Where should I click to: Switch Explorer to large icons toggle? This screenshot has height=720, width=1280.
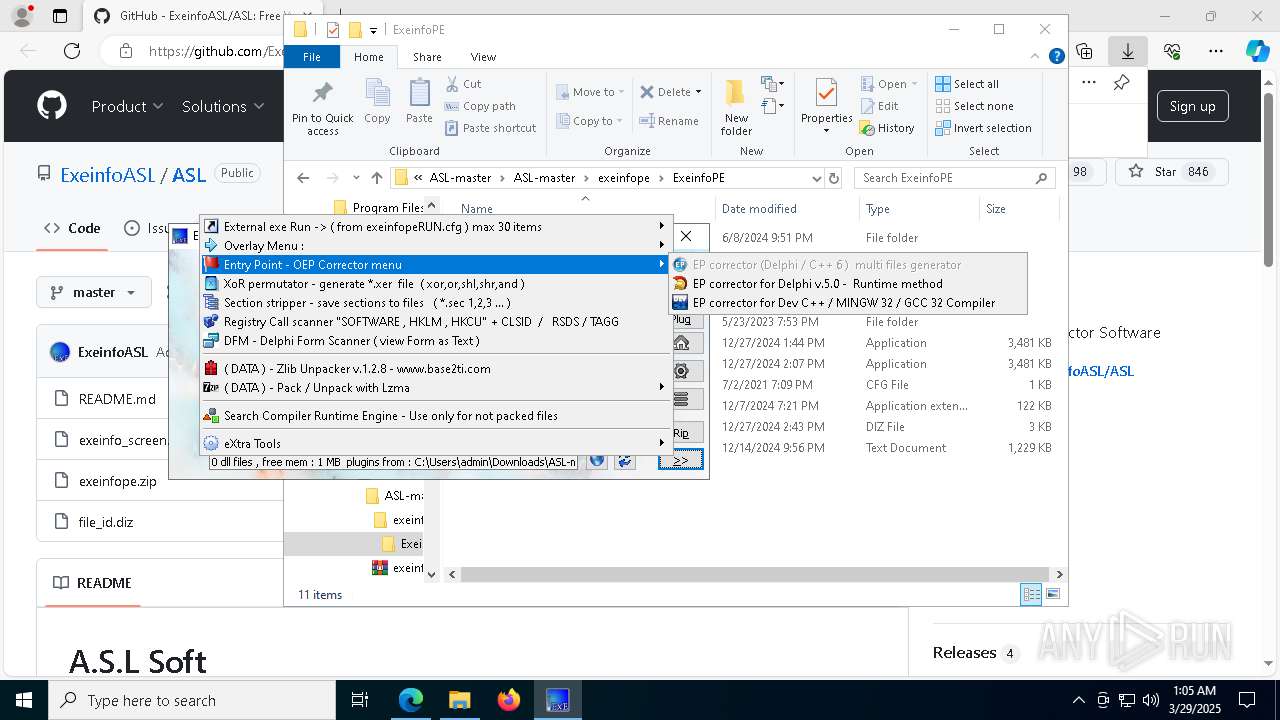click(1052, 594)
